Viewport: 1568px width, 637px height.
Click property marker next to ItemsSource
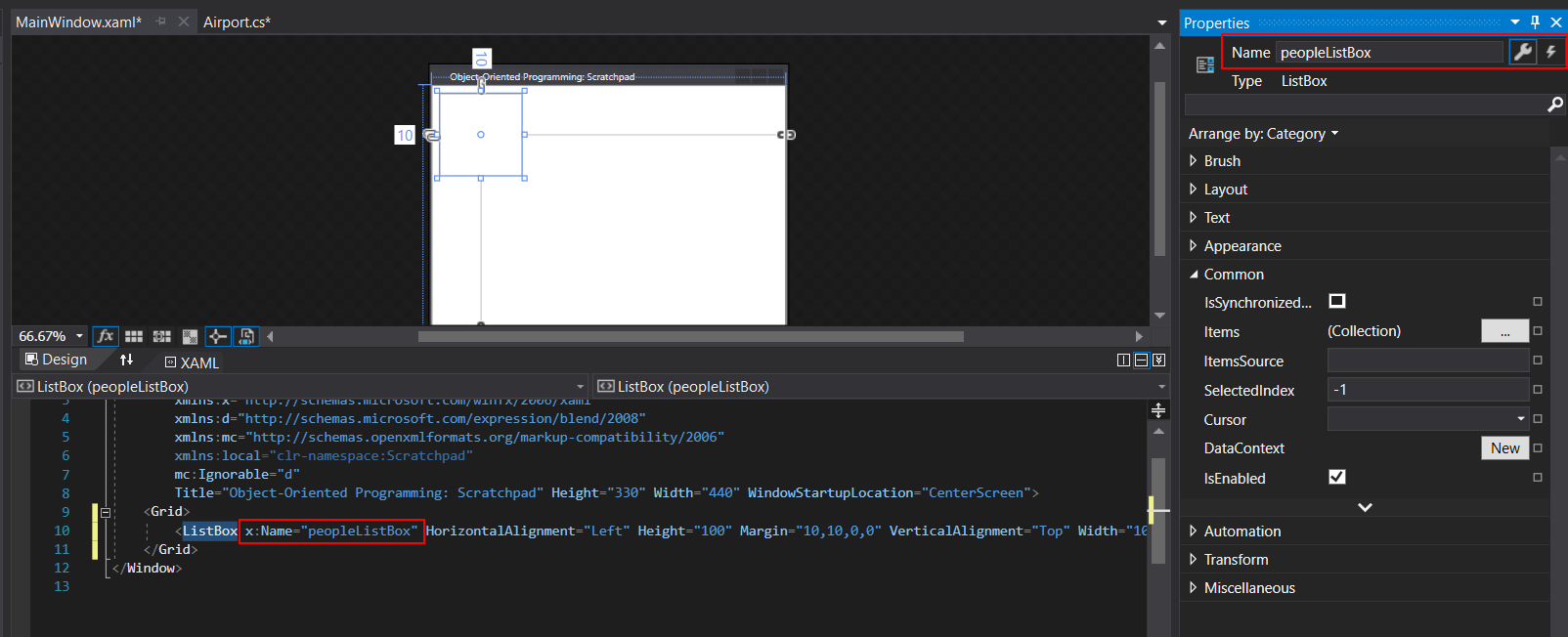click(1537, 361)
